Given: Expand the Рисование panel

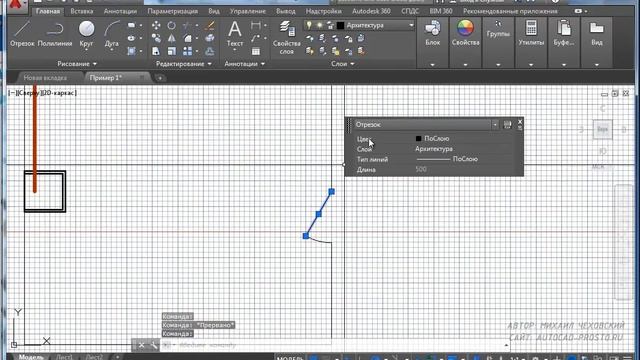Looking at the screenshot, I should 77,64.
